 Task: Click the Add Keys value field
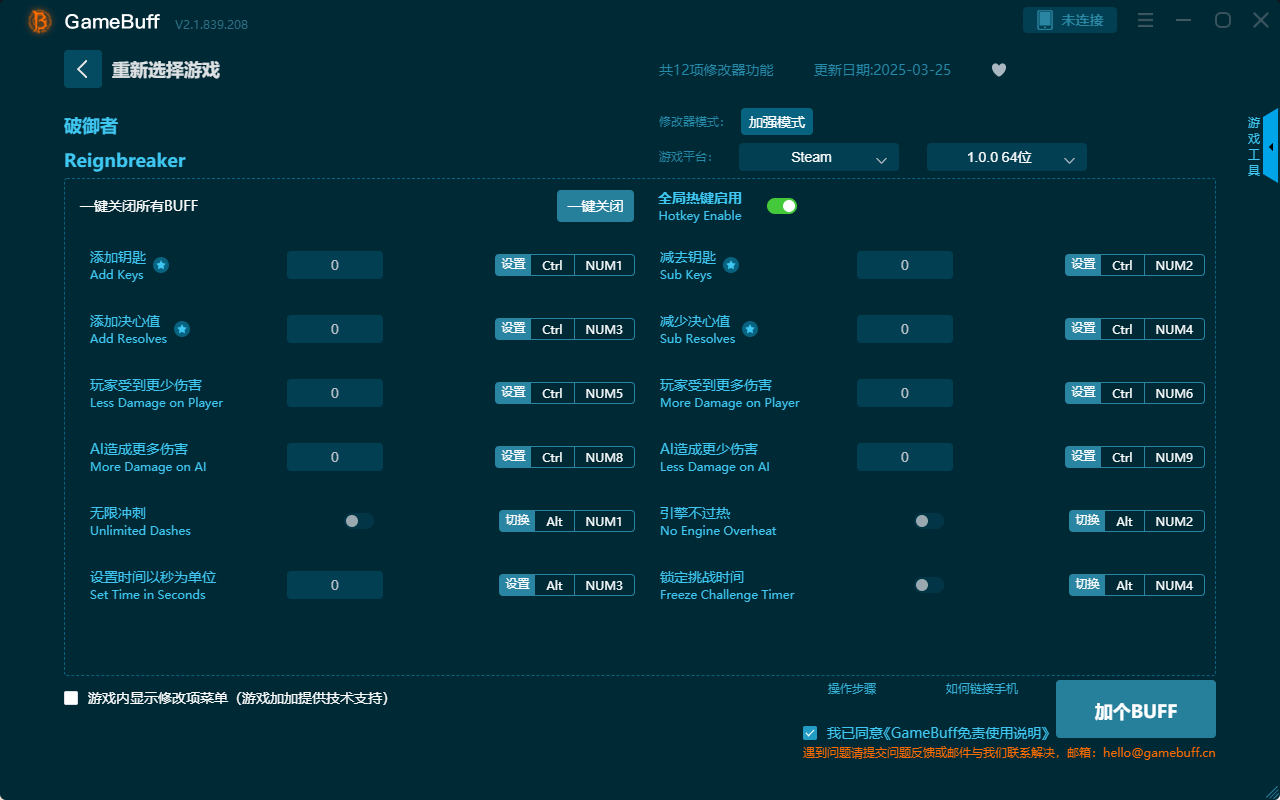(x=335, y=265)
